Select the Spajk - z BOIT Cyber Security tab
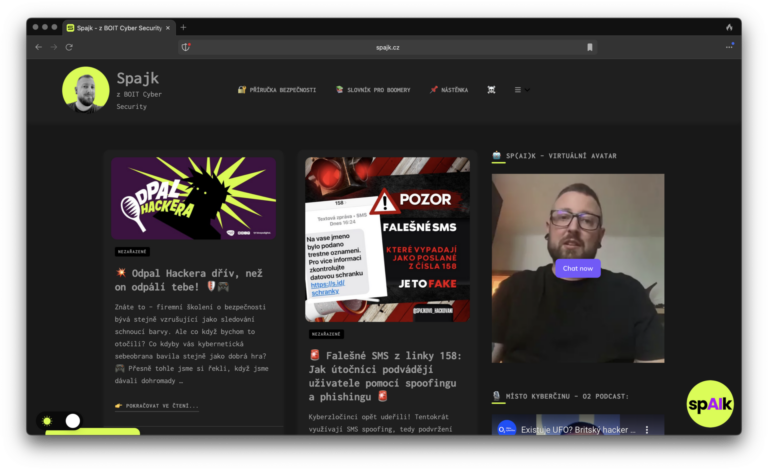This screenshot has height=470, width=768. pyautogui.click(x=118, y=28)
